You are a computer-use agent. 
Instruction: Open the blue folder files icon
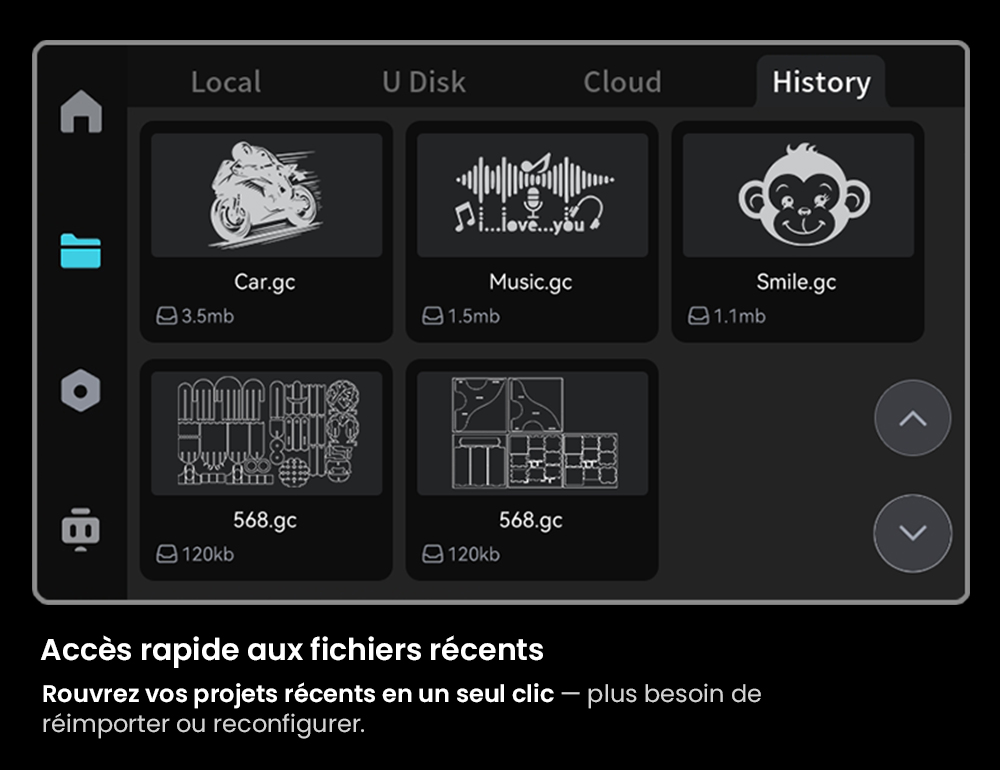80,251
